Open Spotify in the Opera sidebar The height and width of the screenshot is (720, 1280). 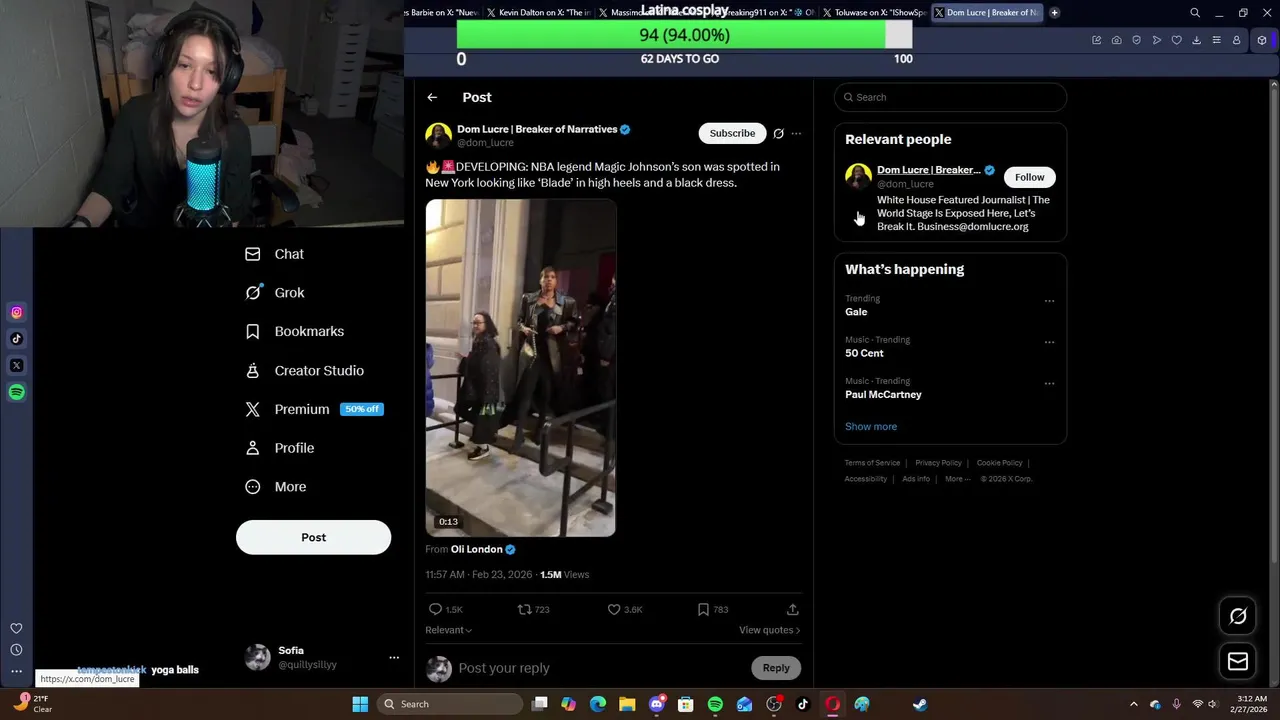tap(16, 392)
